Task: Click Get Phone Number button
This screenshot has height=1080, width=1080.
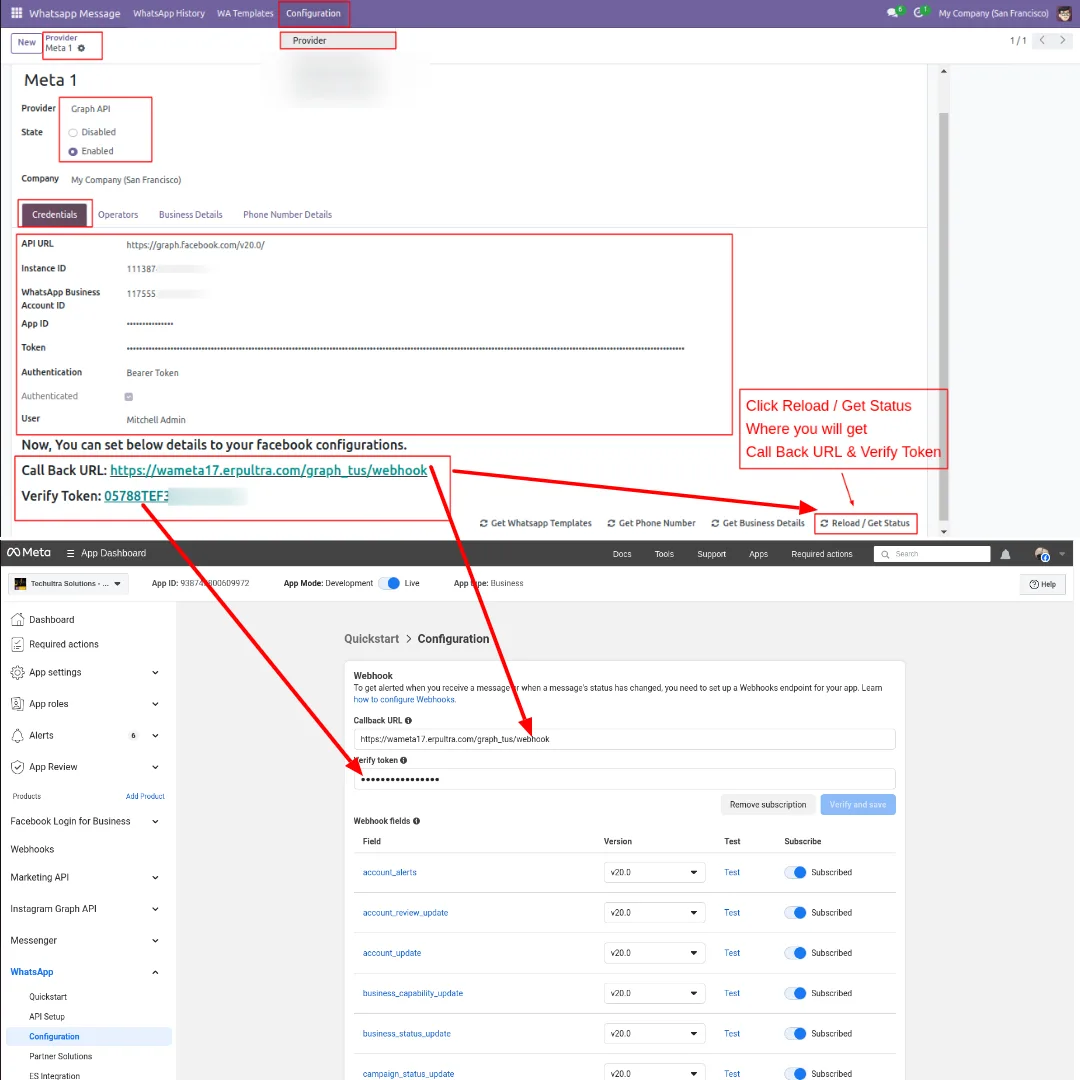Action: tap(651, 523)
